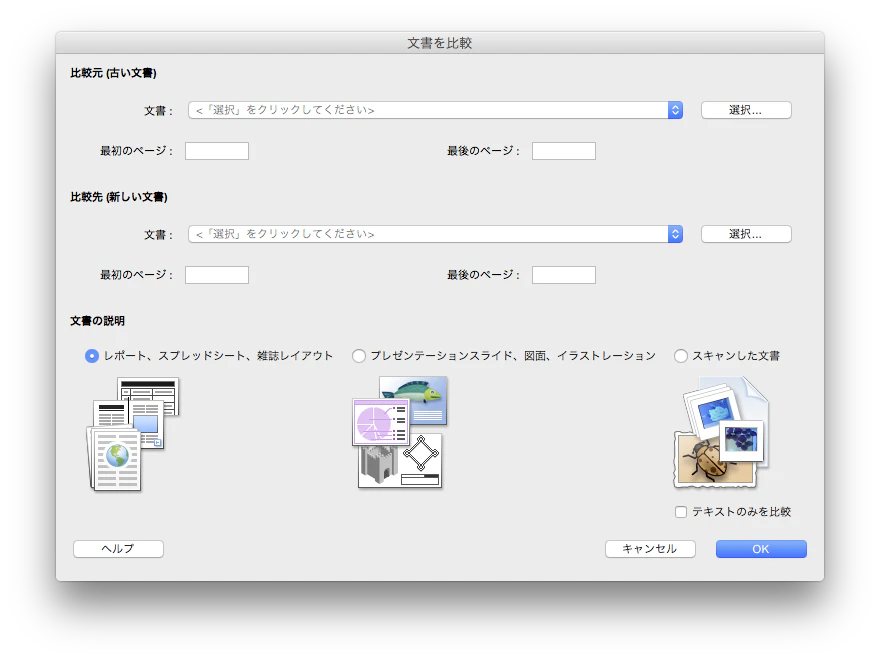Open the old document (比較元) dropdown arrow
Viewport: 880px width, 661px height.
[x=675, y=110]
